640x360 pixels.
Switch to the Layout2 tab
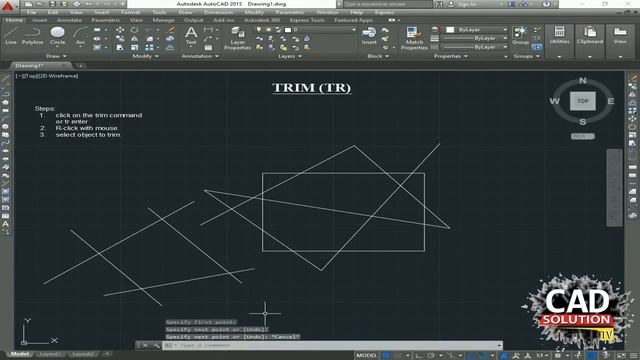83,354
